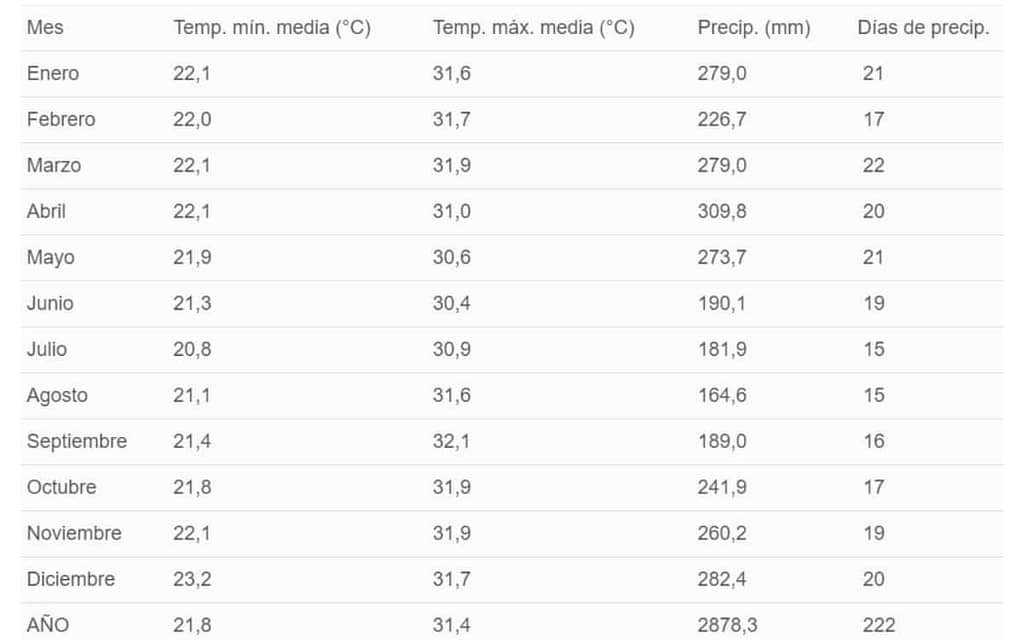Screen dimensions: 1024x640
Task: Click Diciembre's min temperature value 23,2
Action: pyautogui.click(x=192, y=579)
